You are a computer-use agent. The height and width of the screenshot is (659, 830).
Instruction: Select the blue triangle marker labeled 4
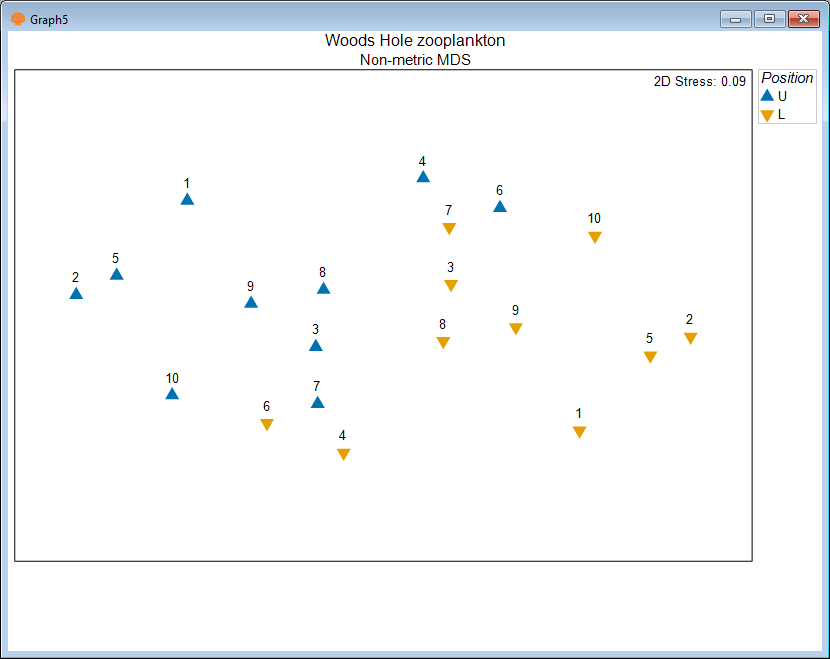pos(423,177)
